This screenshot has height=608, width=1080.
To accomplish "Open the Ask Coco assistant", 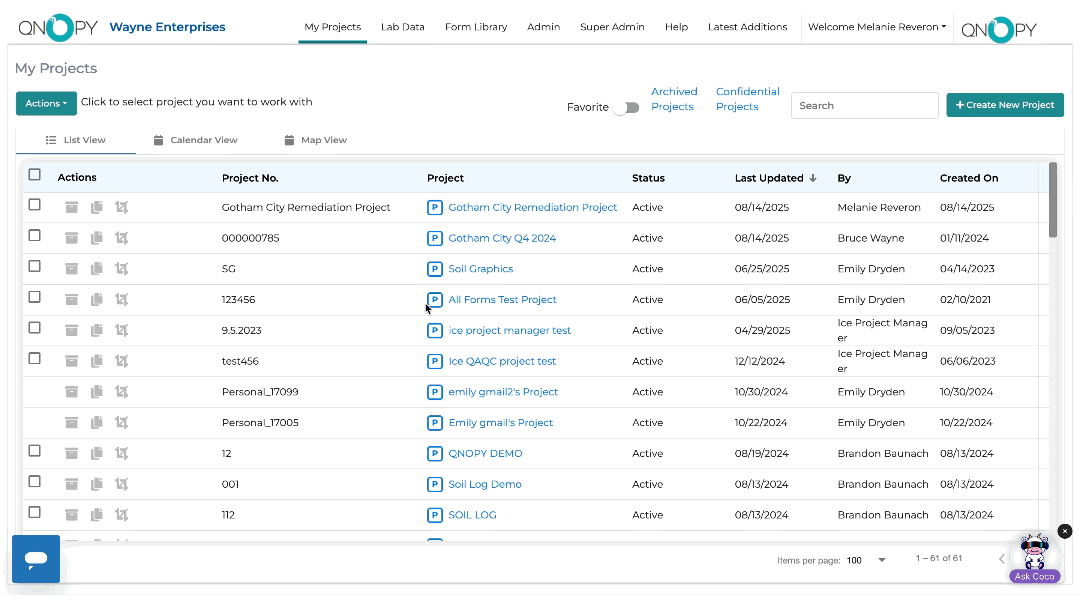I will click(1034, 558).
